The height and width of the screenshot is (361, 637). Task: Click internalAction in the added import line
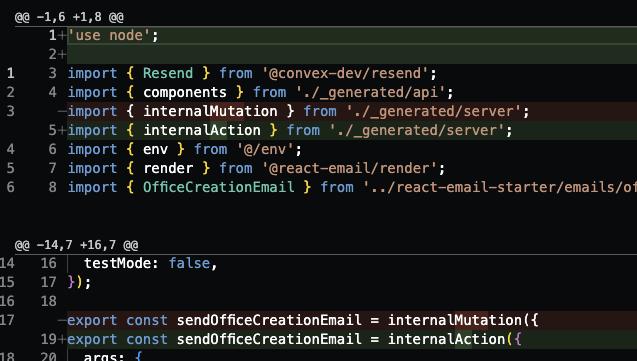pos(202,130)
